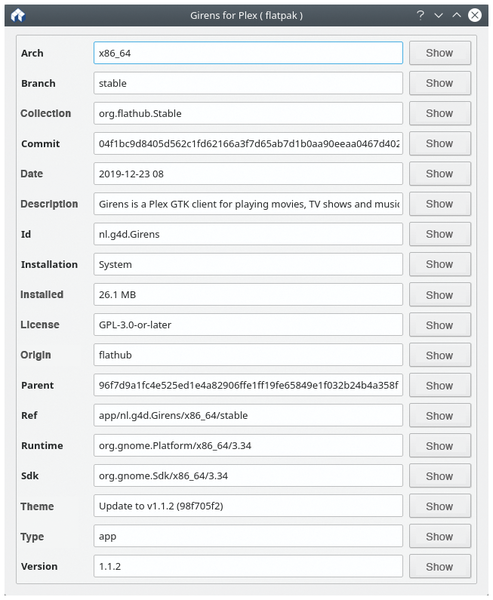Close the Girens for Plex window

click(475, 15)
